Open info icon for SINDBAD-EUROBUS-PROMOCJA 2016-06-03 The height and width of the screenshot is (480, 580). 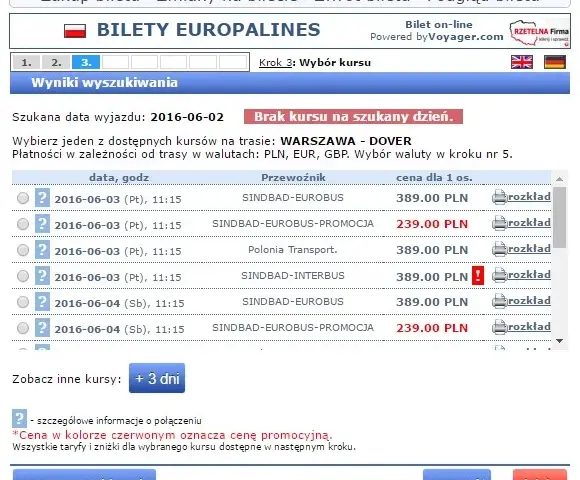point(42,224)
